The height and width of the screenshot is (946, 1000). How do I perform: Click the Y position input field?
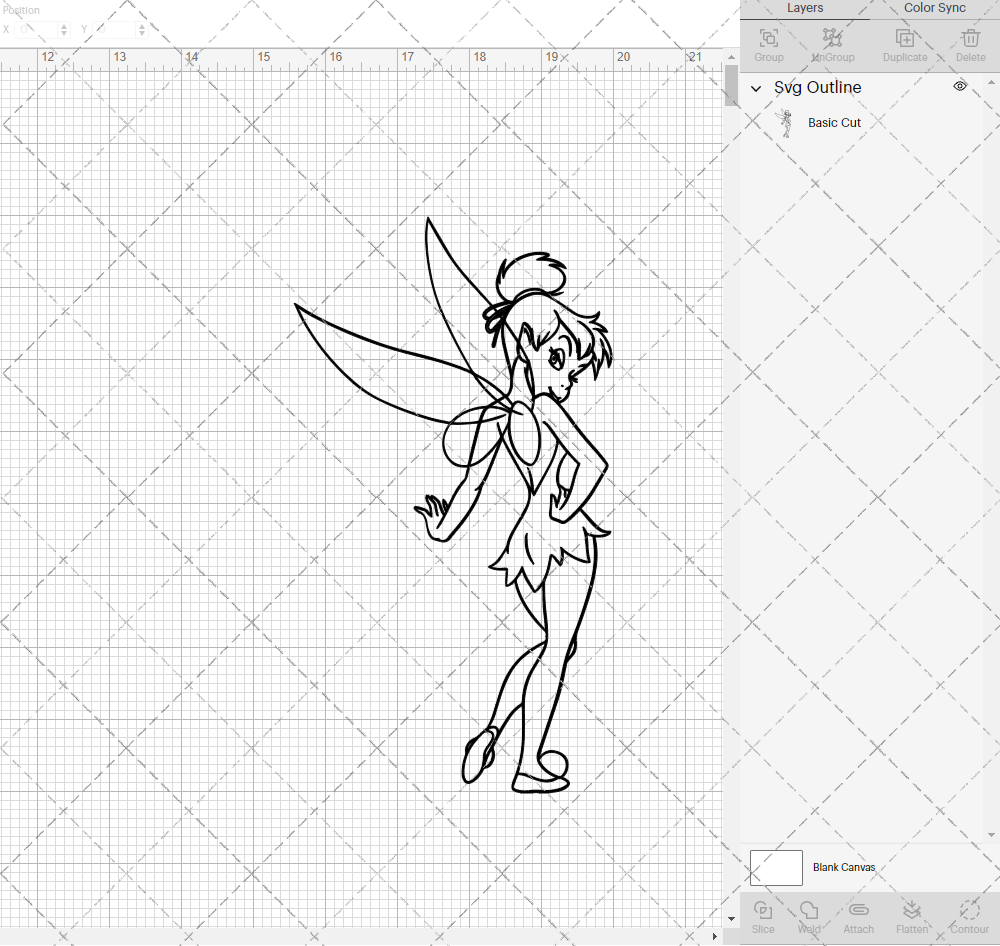pos(115,29)
